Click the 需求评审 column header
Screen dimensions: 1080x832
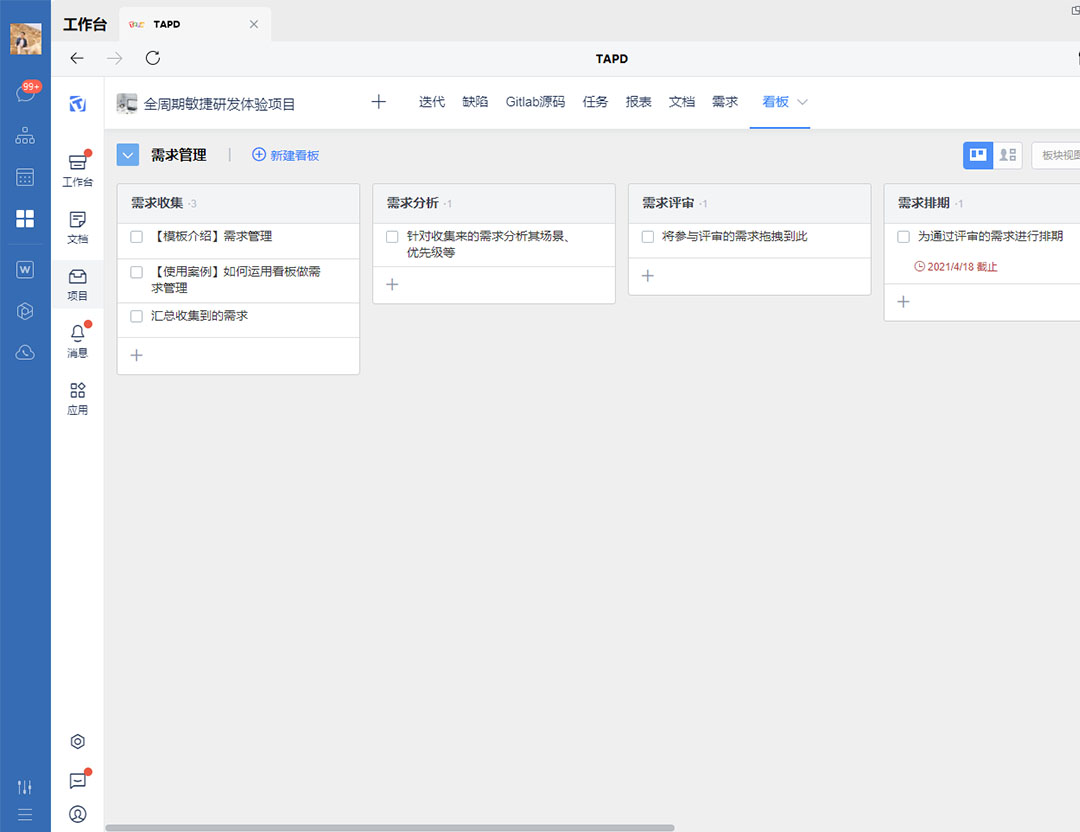(x=749, y=203)
